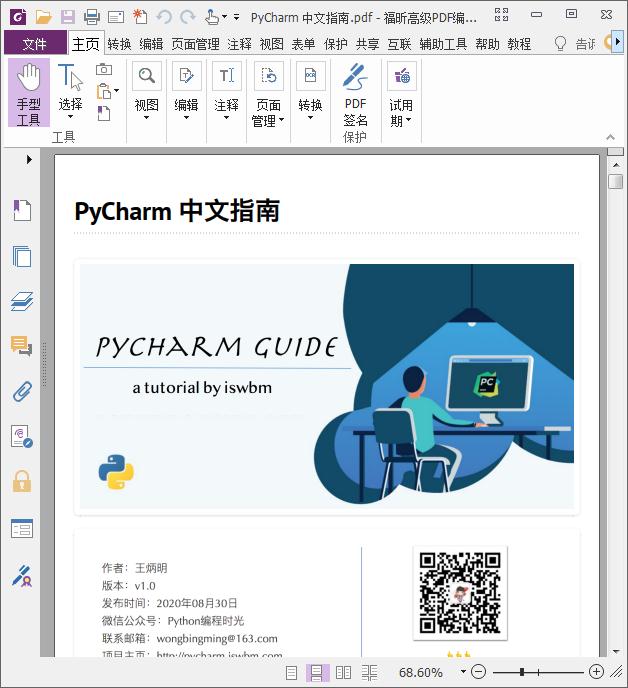Screen dimensions: 628x688
Task: Click the Print icon in quick access toolbar
Action: click(x=92, y=17)
